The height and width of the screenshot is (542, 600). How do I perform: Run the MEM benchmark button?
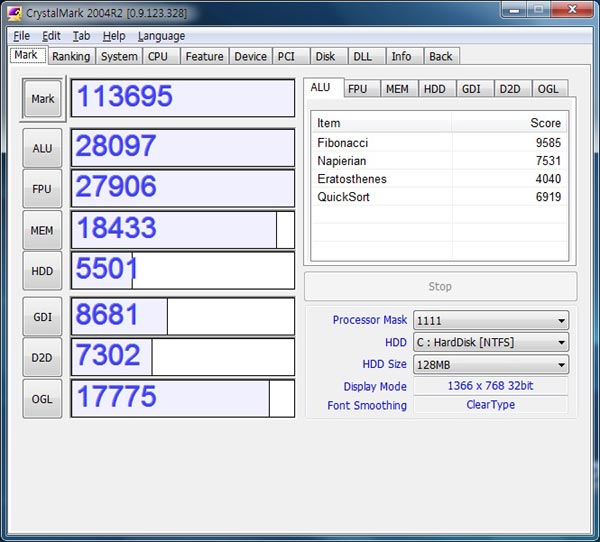pyautogui.click(x=42, y=230)
